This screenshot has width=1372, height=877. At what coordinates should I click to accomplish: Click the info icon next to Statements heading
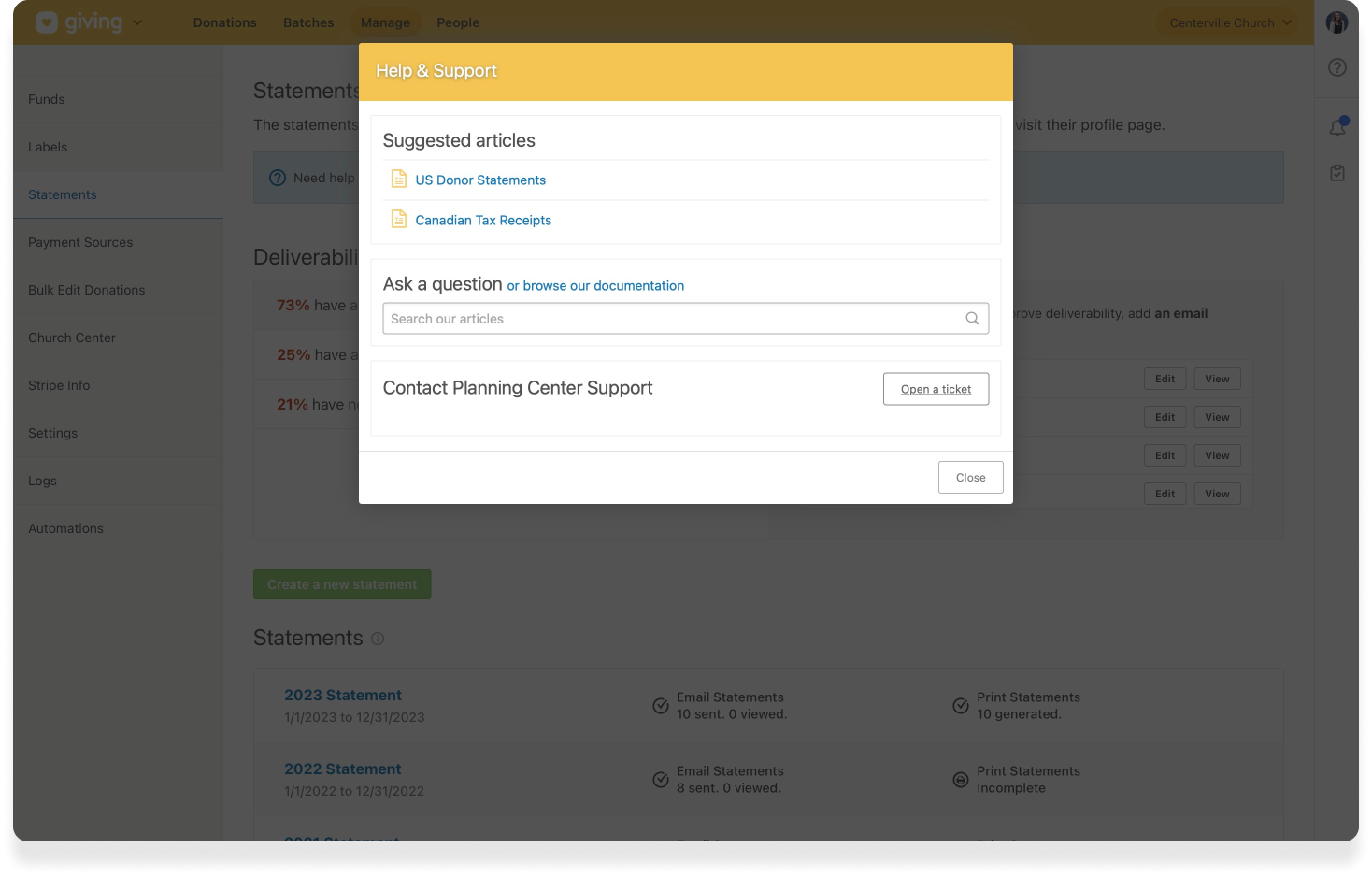[x=378, y=639]
